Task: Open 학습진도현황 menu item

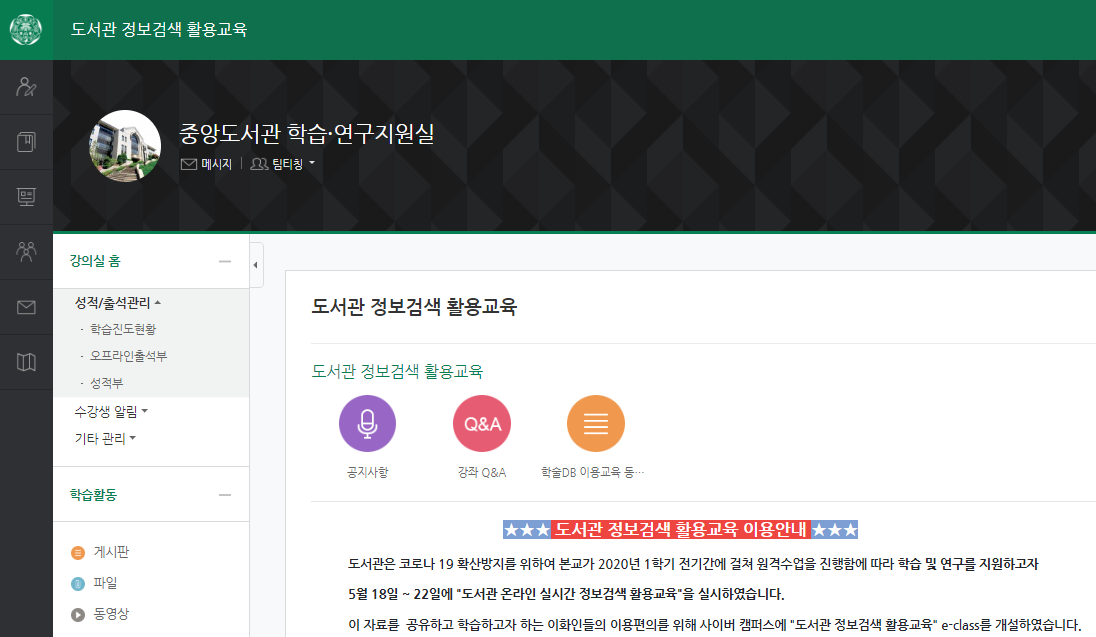Action: tap(123, 329)
